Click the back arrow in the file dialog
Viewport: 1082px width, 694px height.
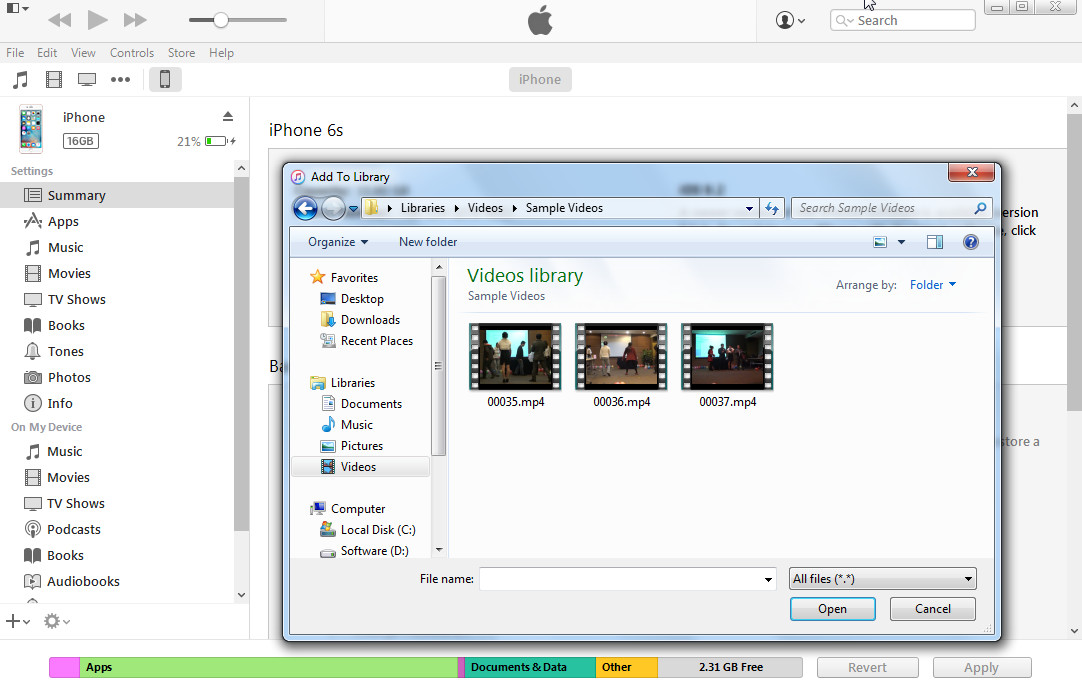click(305, 208)
